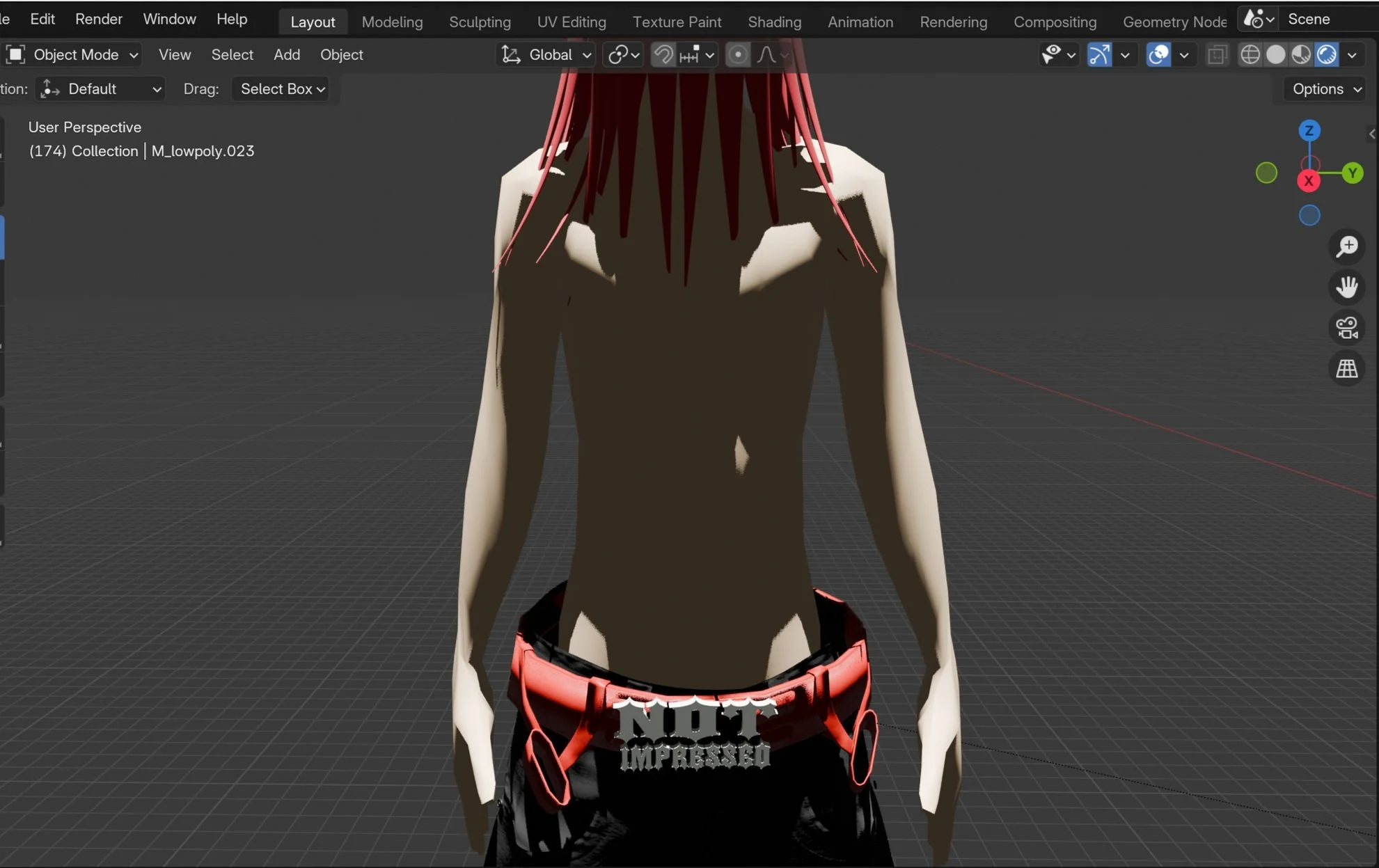Viewport: 1379px width, 868px height.
Task: Open the Sculpting workspace tab
Action: tap(480, 22)
